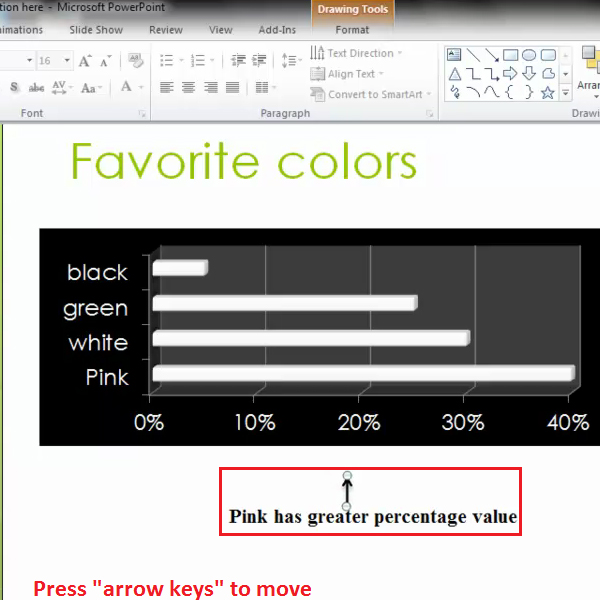Expand the full shapes gallery
The image size is (600, 600).
[x=566, y=92]
